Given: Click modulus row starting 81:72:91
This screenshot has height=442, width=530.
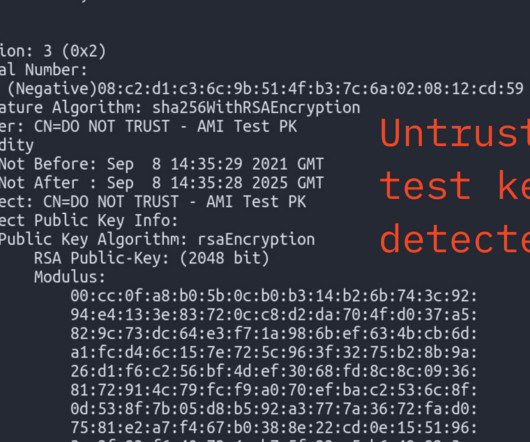Looking at the screenshot, I should pyautogui.click(x=273, y=390).
